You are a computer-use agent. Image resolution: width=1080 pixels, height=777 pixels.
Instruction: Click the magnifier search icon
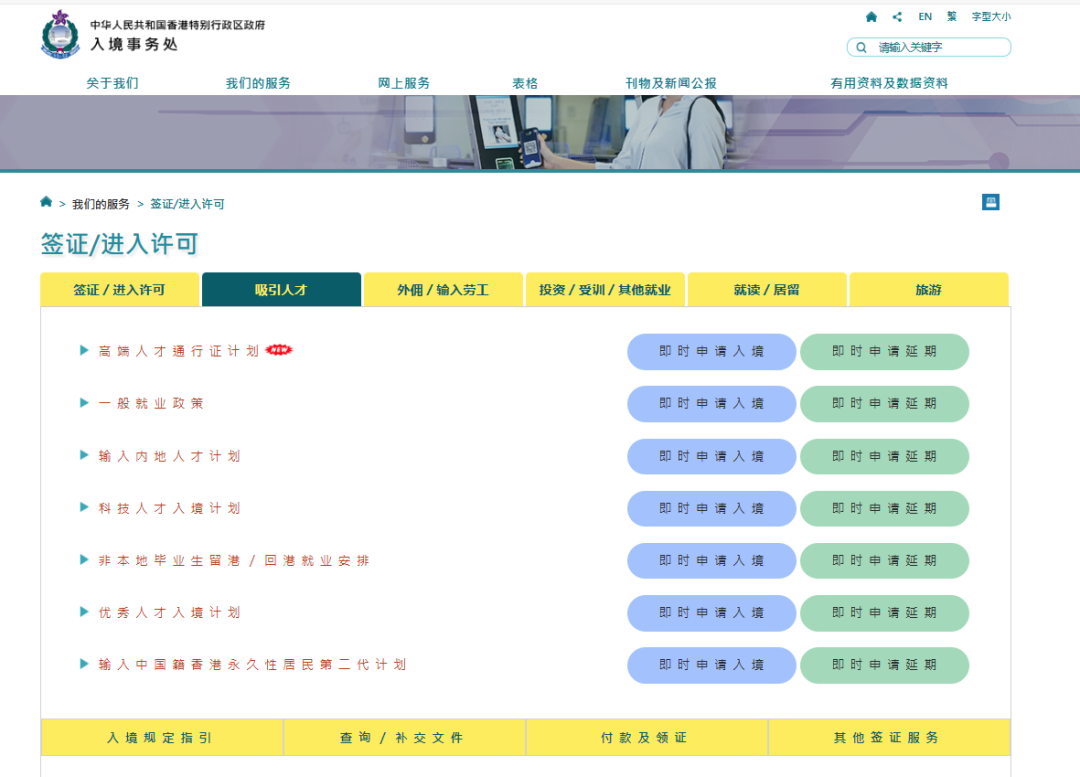(861, 47)
